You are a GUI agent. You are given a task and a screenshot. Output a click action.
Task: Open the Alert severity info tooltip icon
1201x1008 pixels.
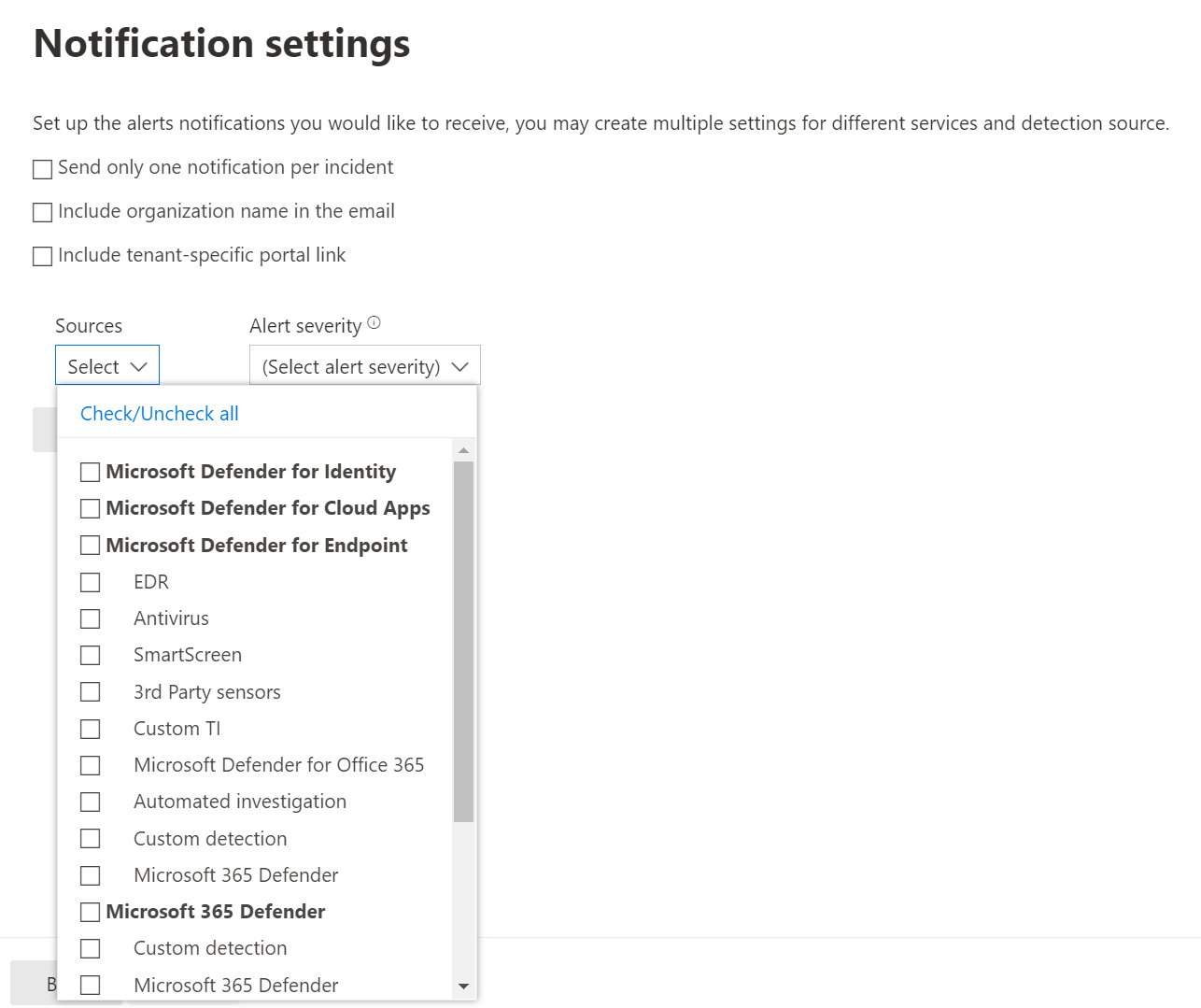pos(374,321)
